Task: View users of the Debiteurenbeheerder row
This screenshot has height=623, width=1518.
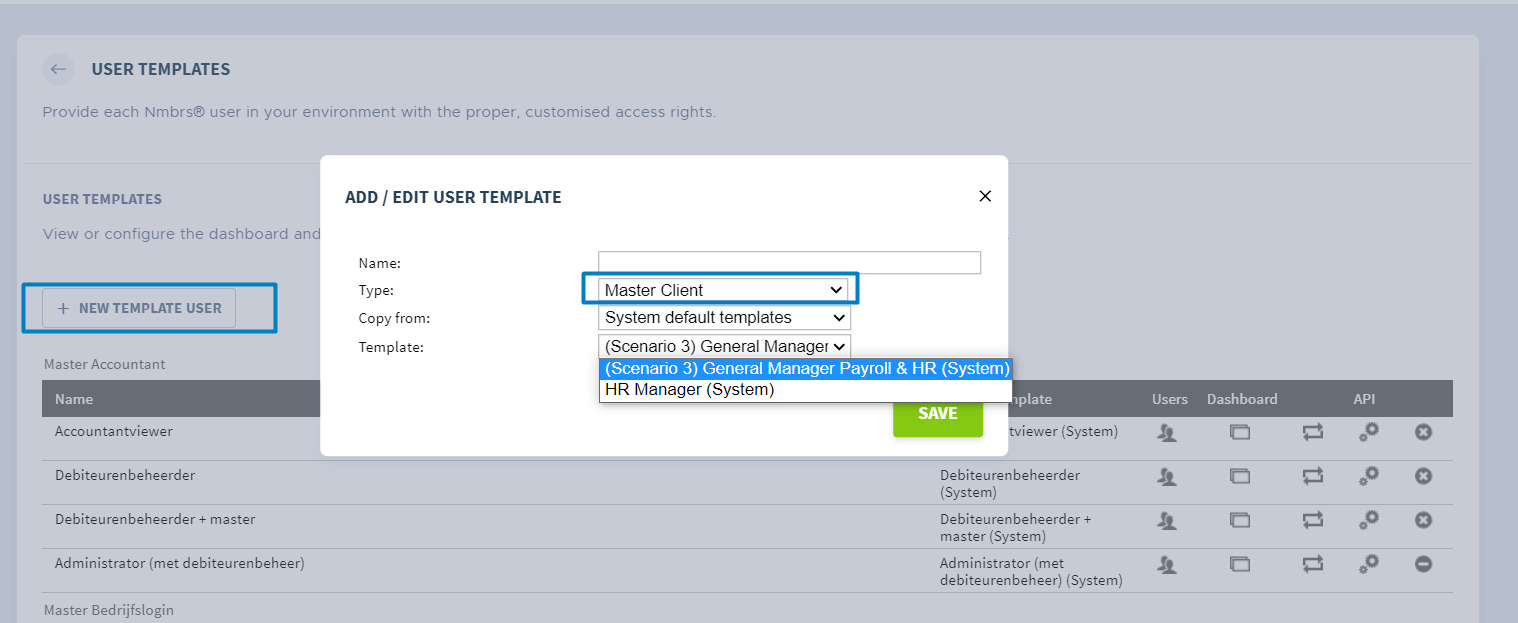Action: 1166,476
